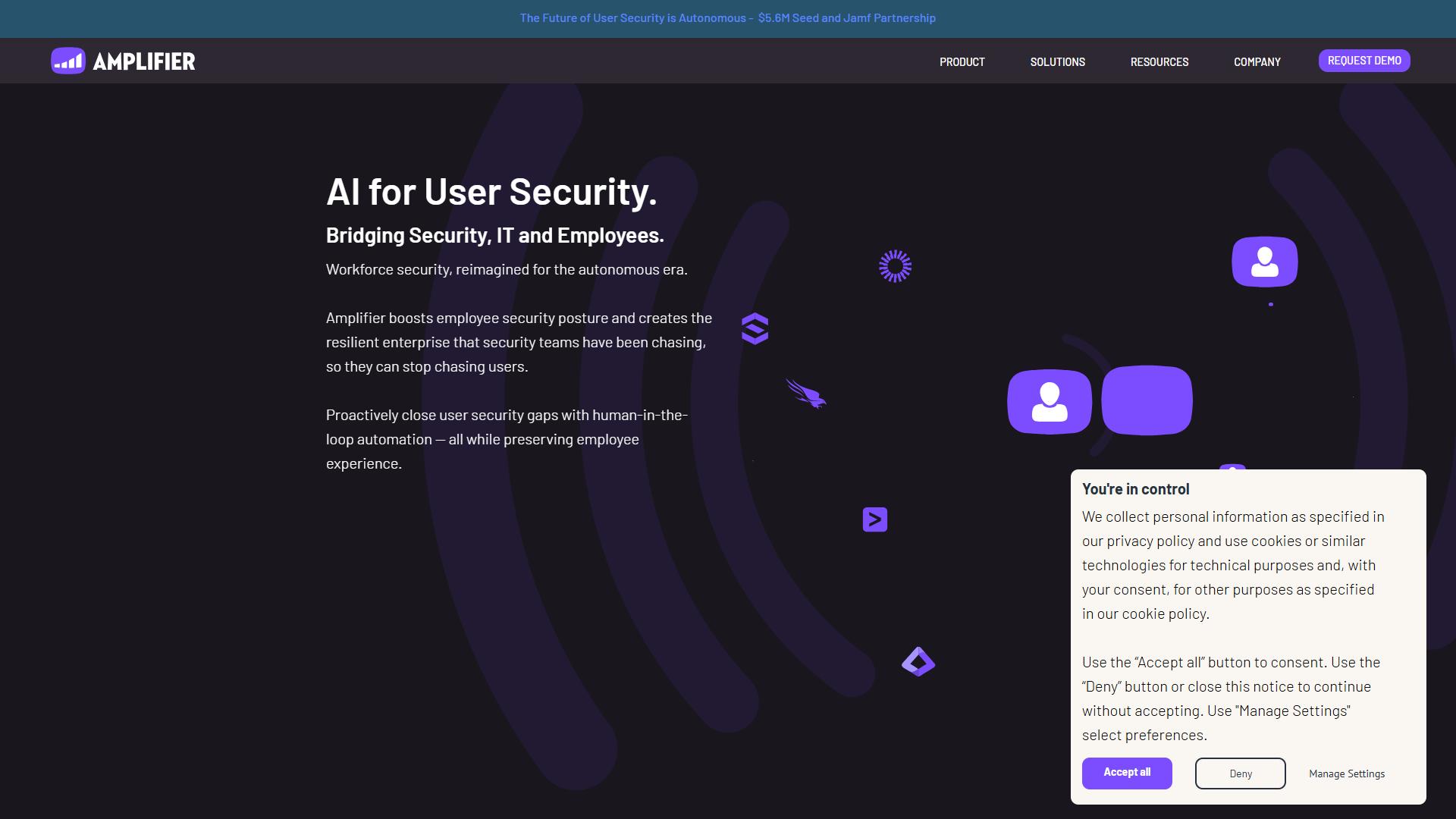Click the user avatar bubble at top right

[1264, 262]
